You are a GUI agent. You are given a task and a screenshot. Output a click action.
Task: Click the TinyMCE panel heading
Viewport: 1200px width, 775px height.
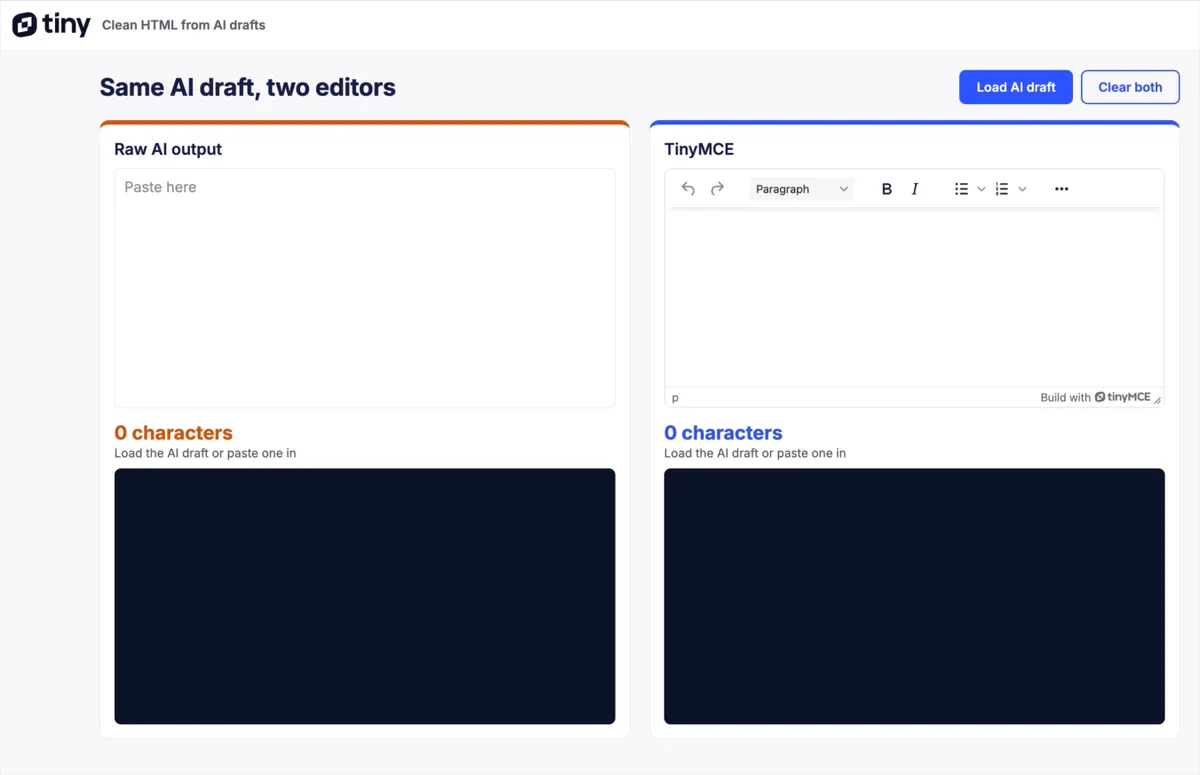(699, 149)
